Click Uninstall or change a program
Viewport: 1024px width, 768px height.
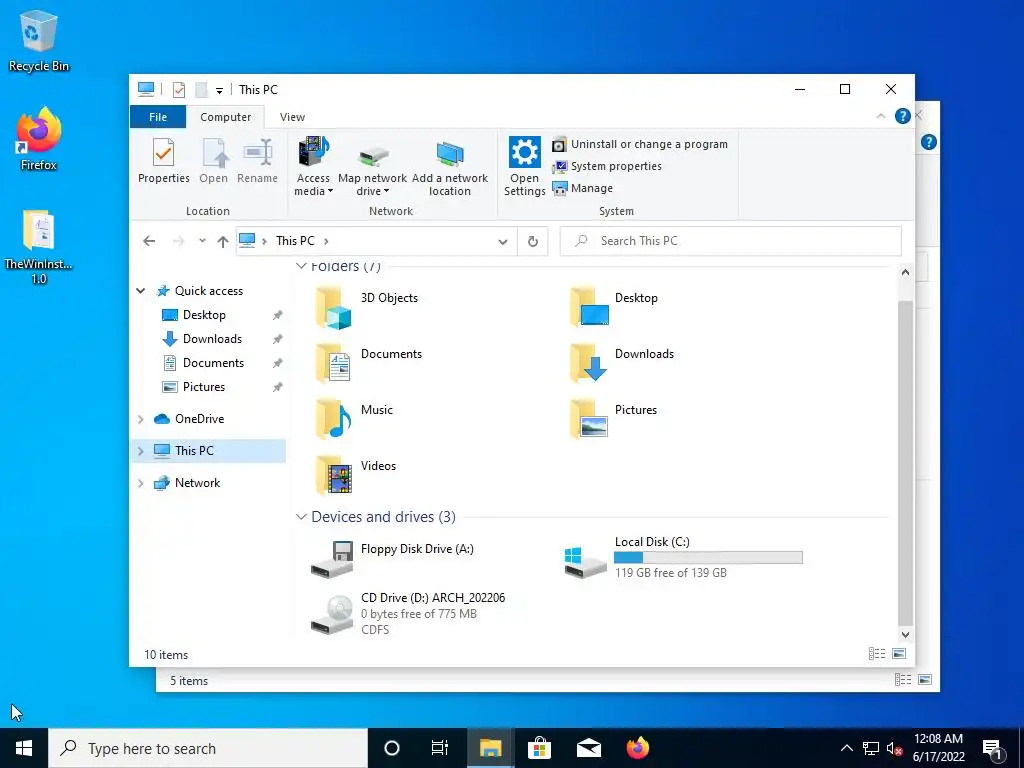point(640,144)
